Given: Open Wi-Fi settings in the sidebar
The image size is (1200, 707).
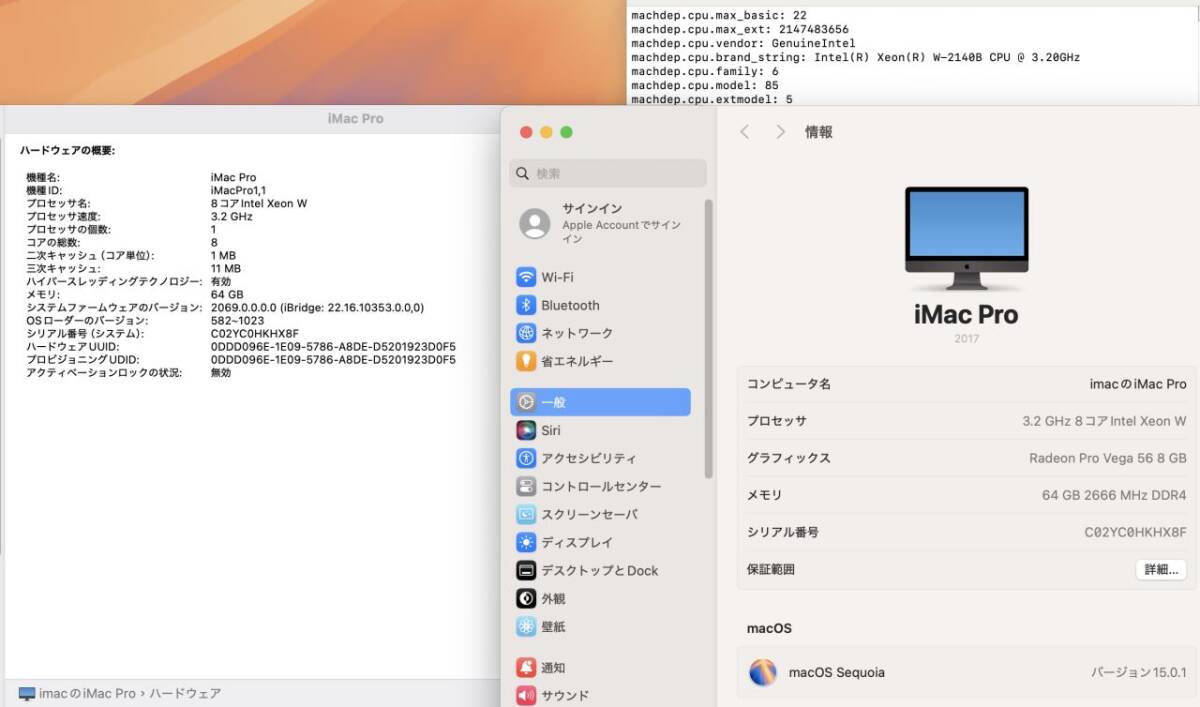Looking at the screenshot, I should [x=556, y=277].
